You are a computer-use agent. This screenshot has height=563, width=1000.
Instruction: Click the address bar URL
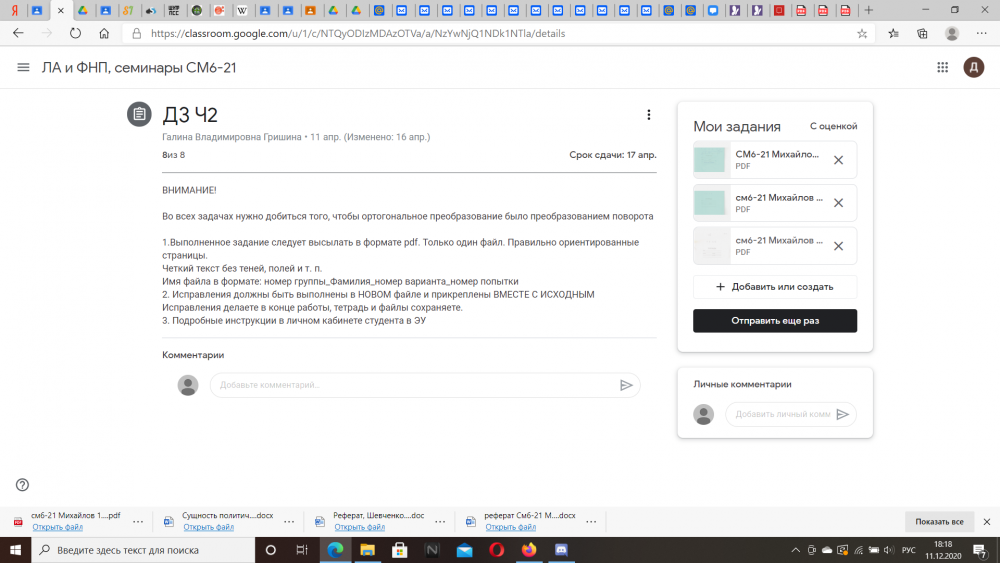coord(358,34)
